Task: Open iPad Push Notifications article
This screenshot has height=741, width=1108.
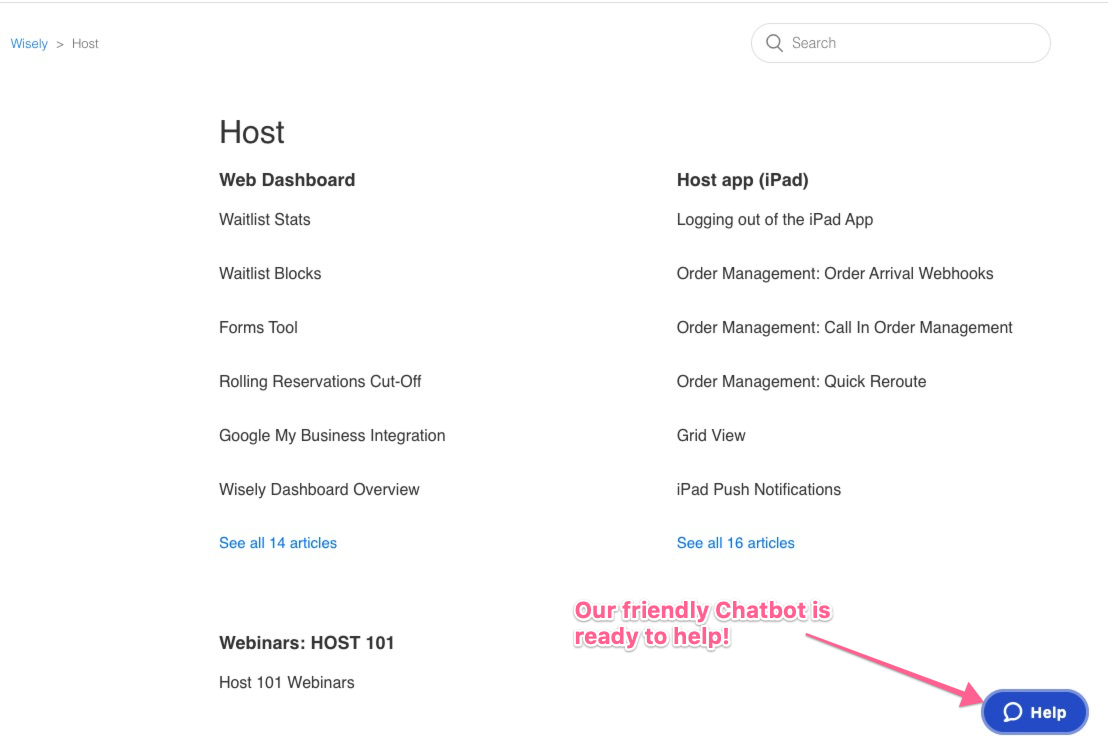Action: point(758,490)
